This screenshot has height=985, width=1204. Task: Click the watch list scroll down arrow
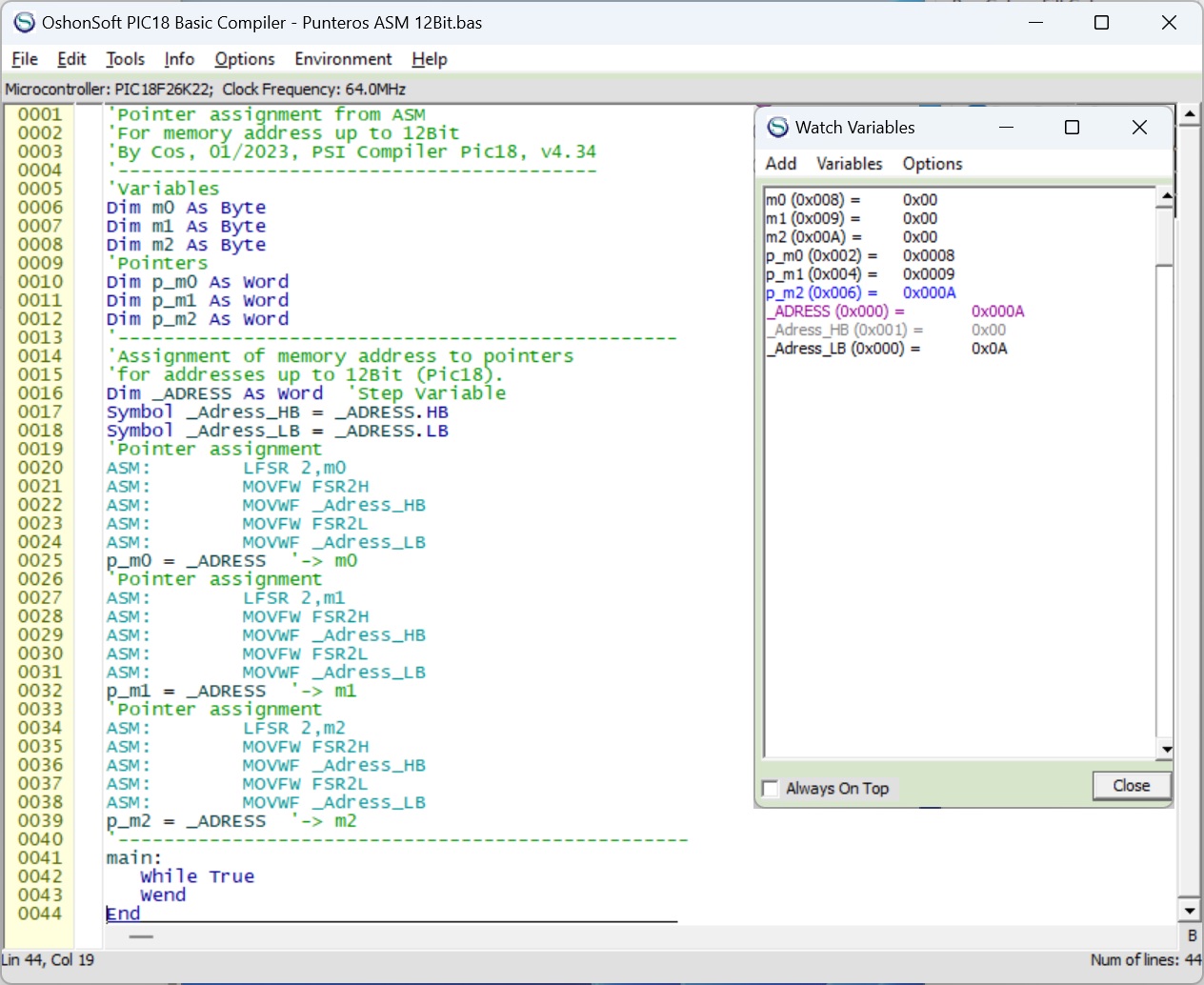point(1165,750)
